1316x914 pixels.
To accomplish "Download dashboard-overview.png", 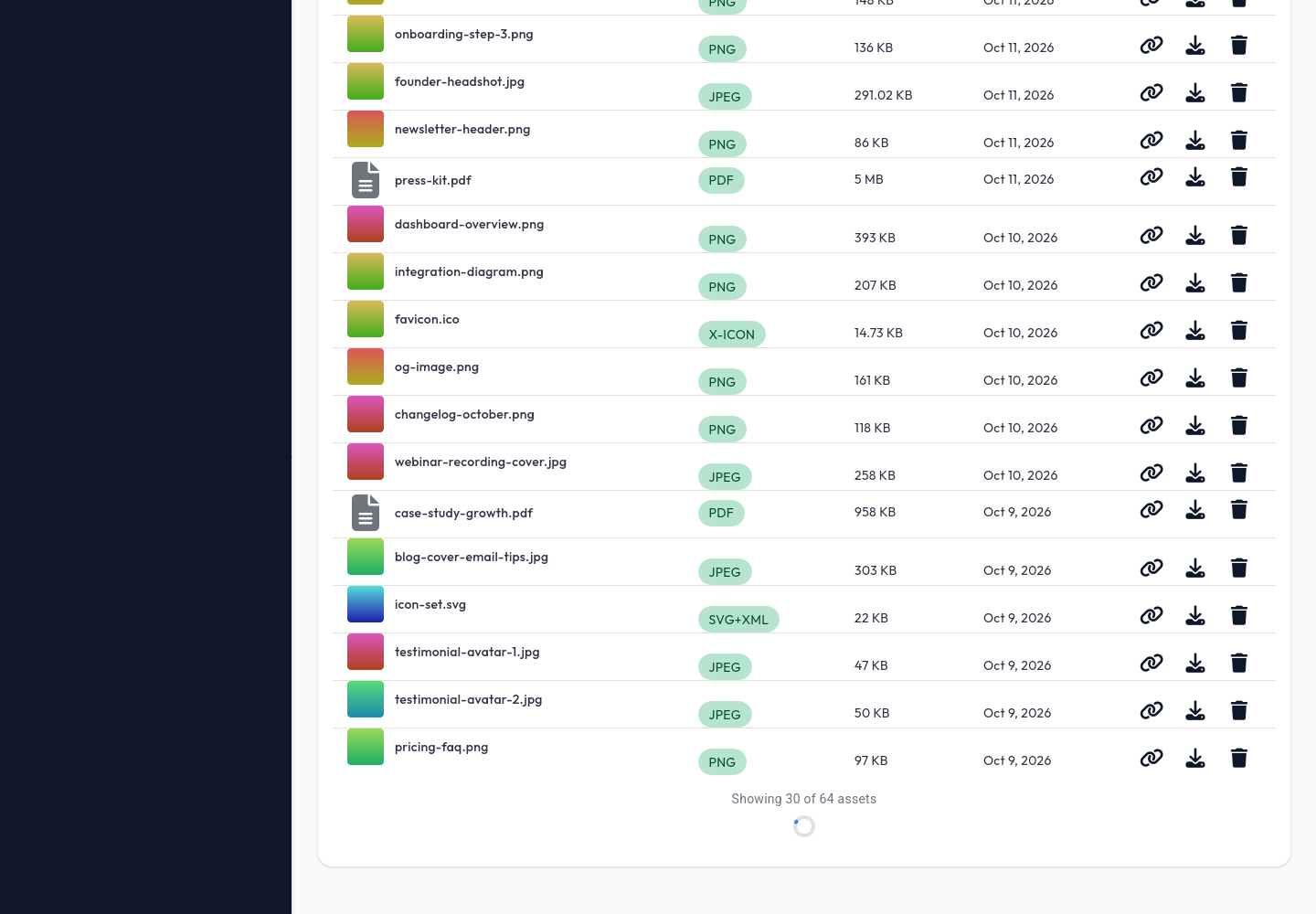I will coord(1195,235).
